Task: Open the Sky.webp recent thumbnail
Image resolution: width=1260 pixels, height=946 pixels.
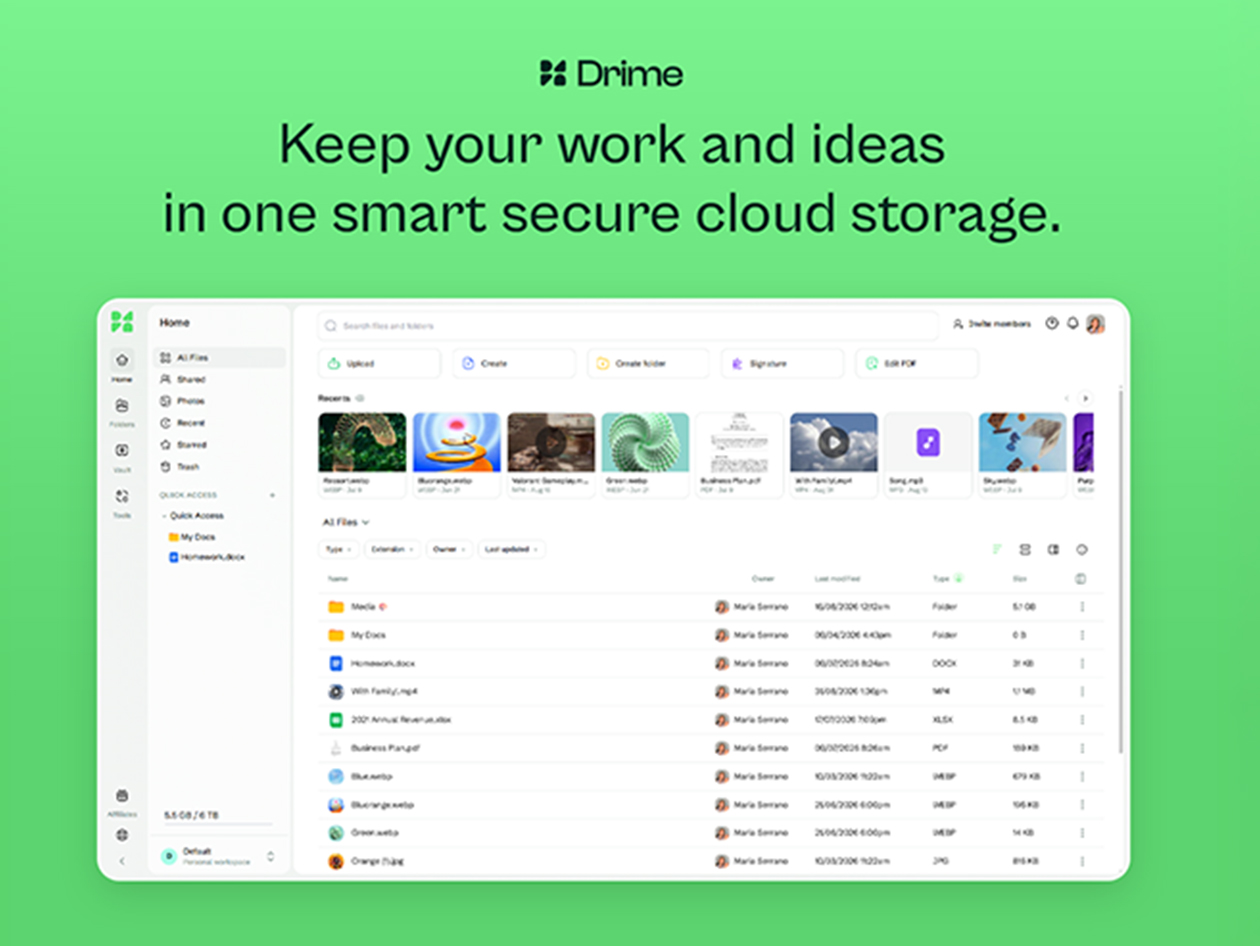Action: [1022, 443]
